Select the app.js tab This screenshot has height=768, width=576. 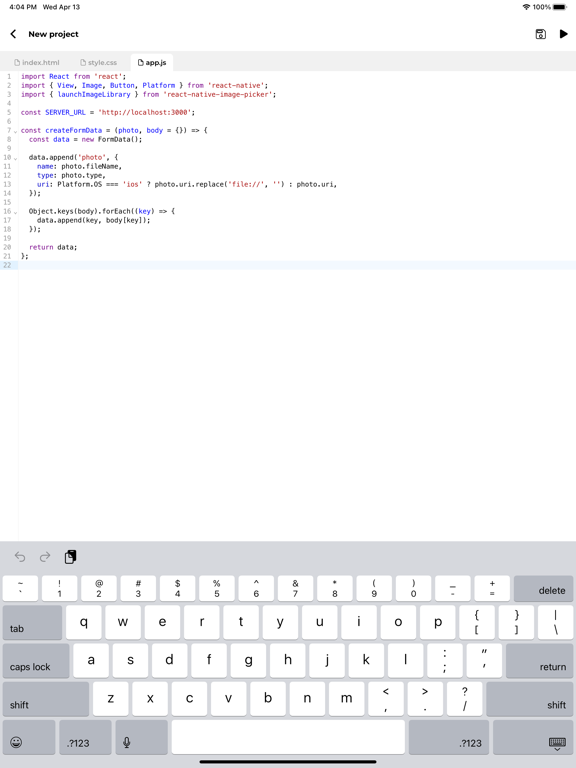[x=152, y=63]
